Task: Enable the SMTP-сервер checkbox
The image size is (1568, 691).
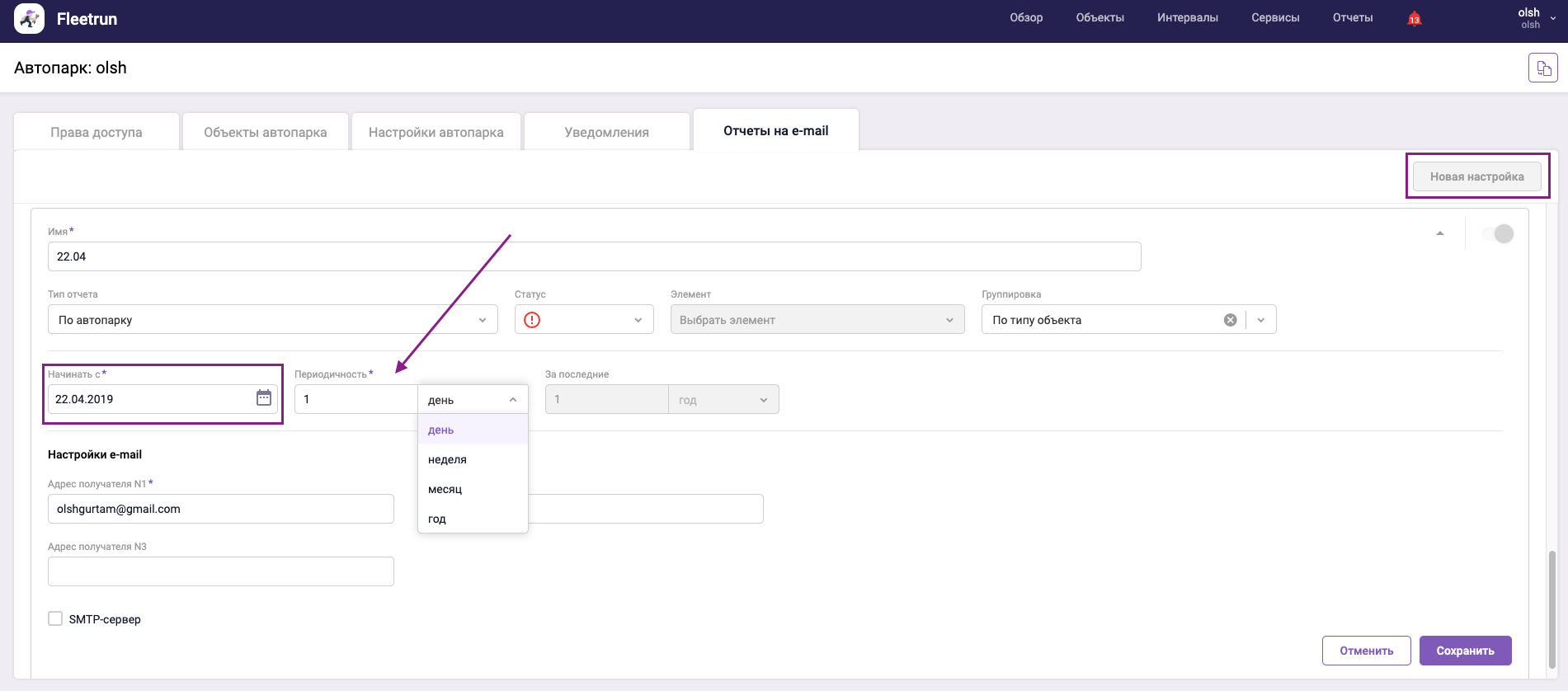Action: click(55, 618)
